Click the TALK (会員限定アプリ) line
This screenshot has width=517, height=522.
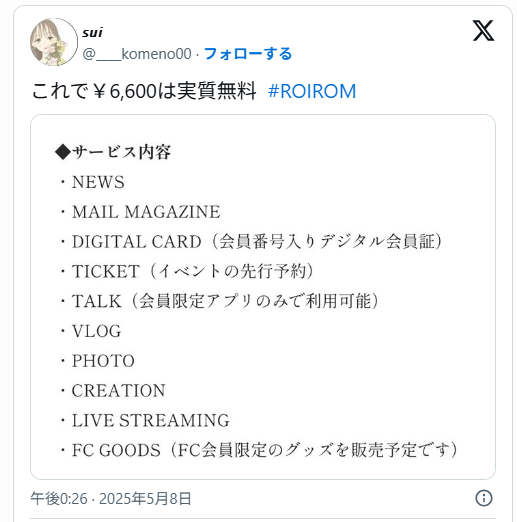219,301
